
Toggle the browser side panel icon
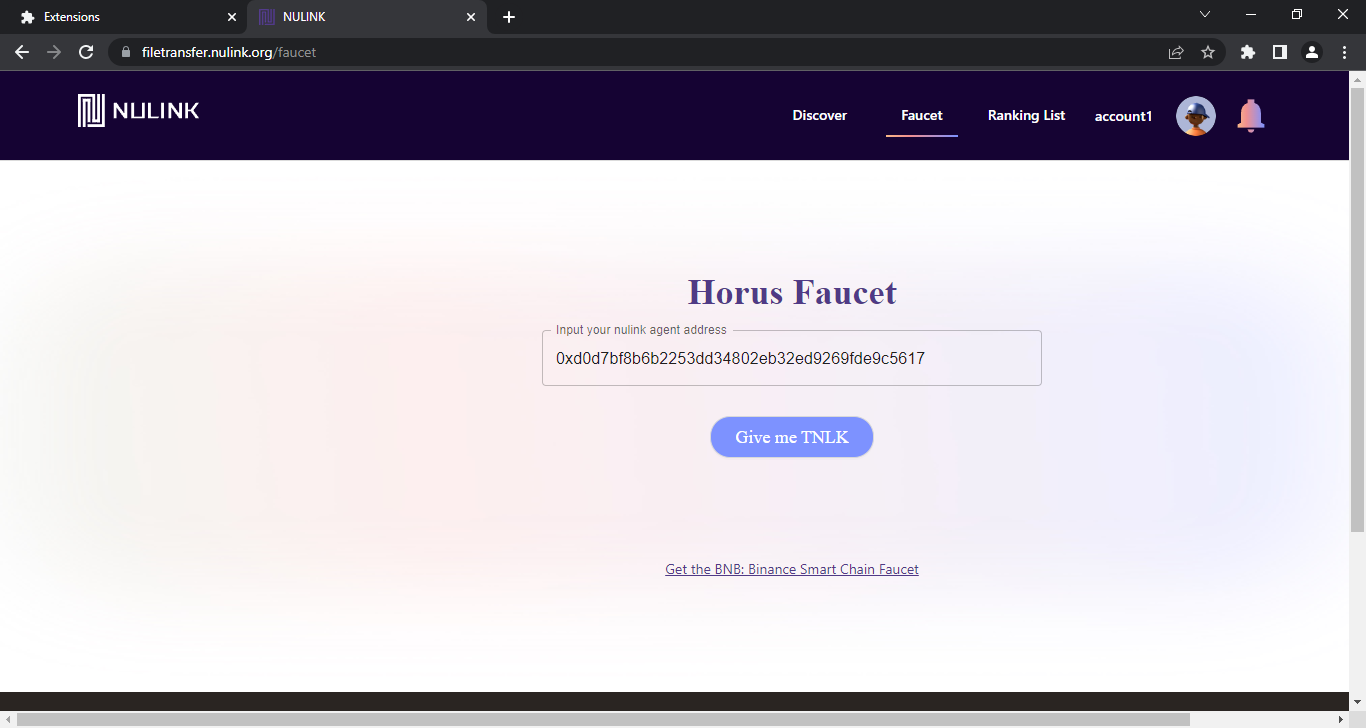(x=1279, y=52)
